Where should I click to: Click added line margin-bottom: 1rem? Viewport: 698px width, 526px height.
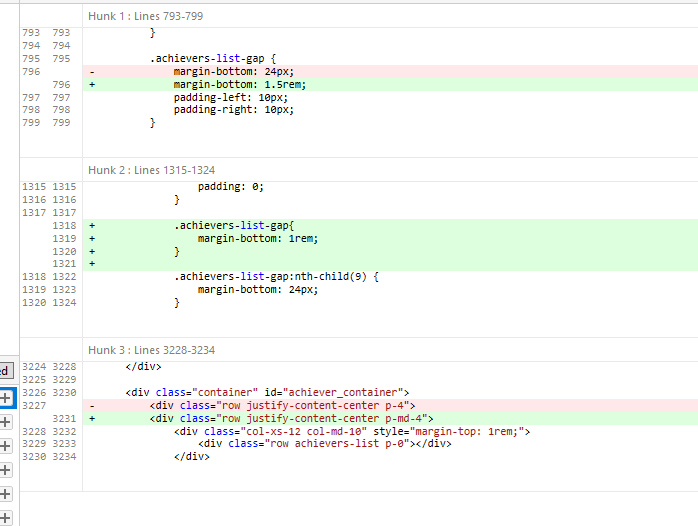(257, 239)
